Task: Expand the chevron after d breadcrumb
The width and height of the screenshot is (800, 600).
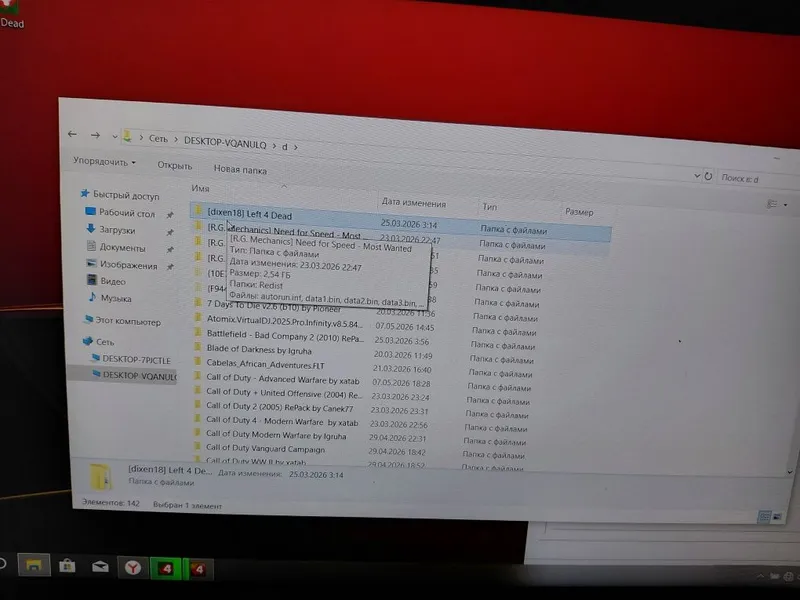Action: 295,147
